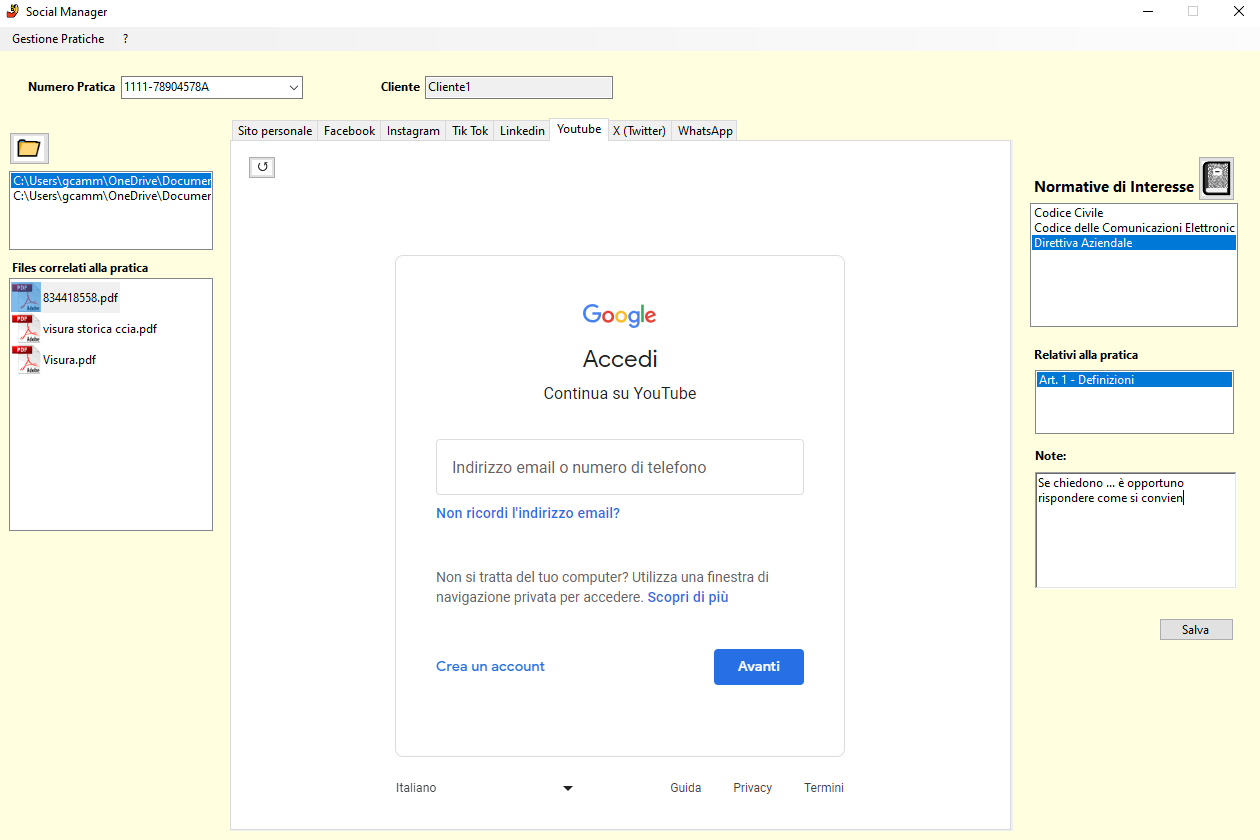Click into the Cliente text field
Viewport: 1260px width, 840px height.
(x=519, y=87)
